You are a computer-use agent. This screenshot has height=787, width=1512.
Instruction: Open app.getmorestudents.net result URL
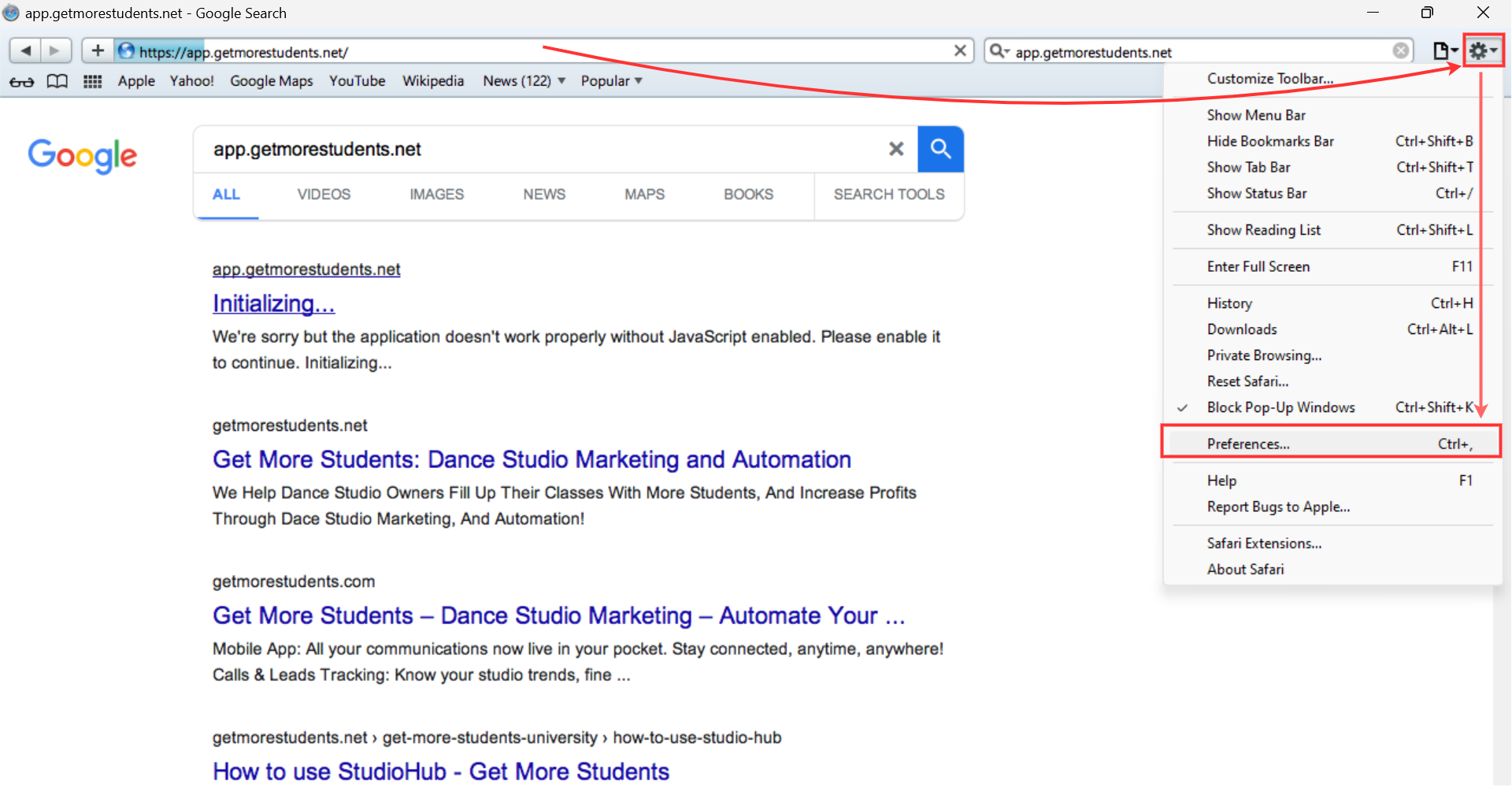tap(306, 269)
